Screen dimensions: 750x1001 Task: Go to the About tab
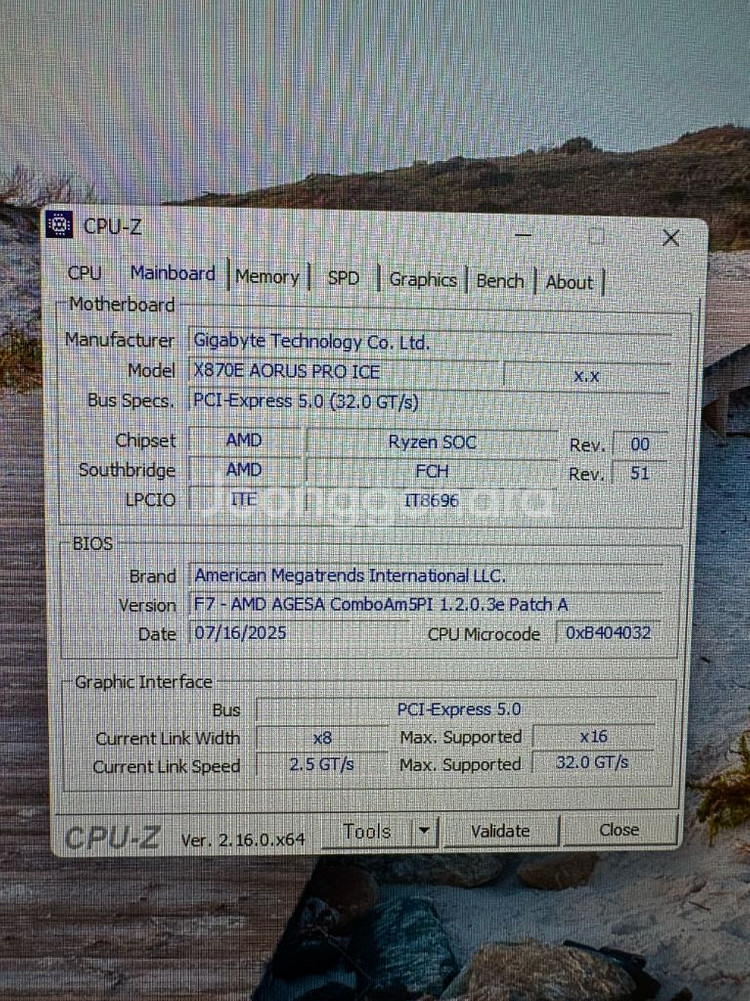point(569,283)
